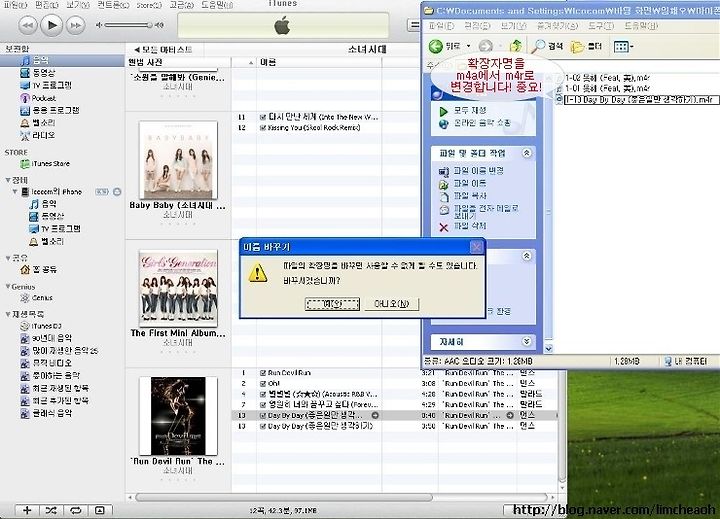
Task: Open 90년대 음악 smart playlist
Action: pyautogui.click(x=51, y=338)
